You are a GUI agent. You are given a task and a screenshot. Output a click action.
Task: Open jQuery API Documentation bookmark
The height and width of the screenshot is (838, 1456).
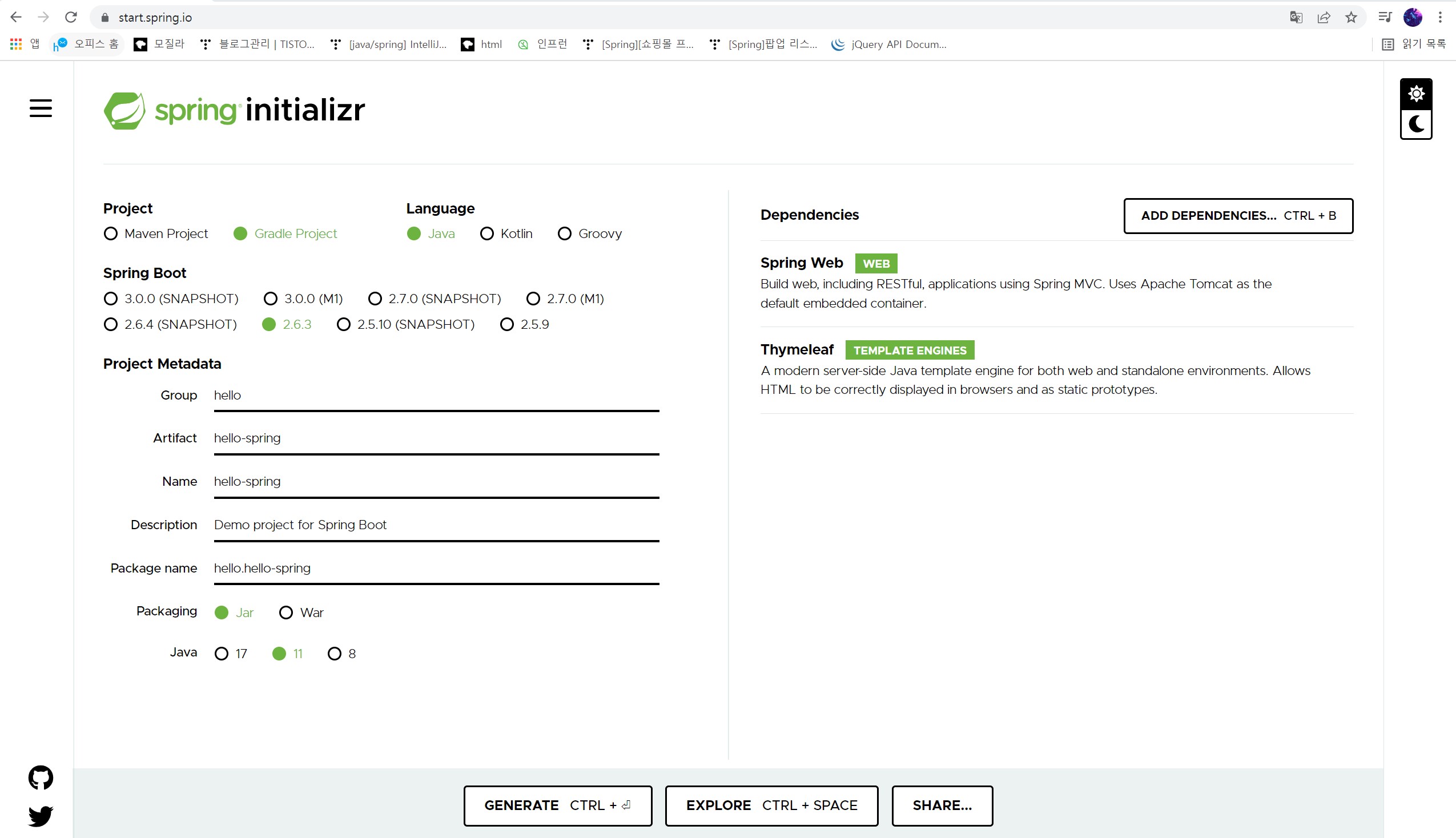point(889,45)
